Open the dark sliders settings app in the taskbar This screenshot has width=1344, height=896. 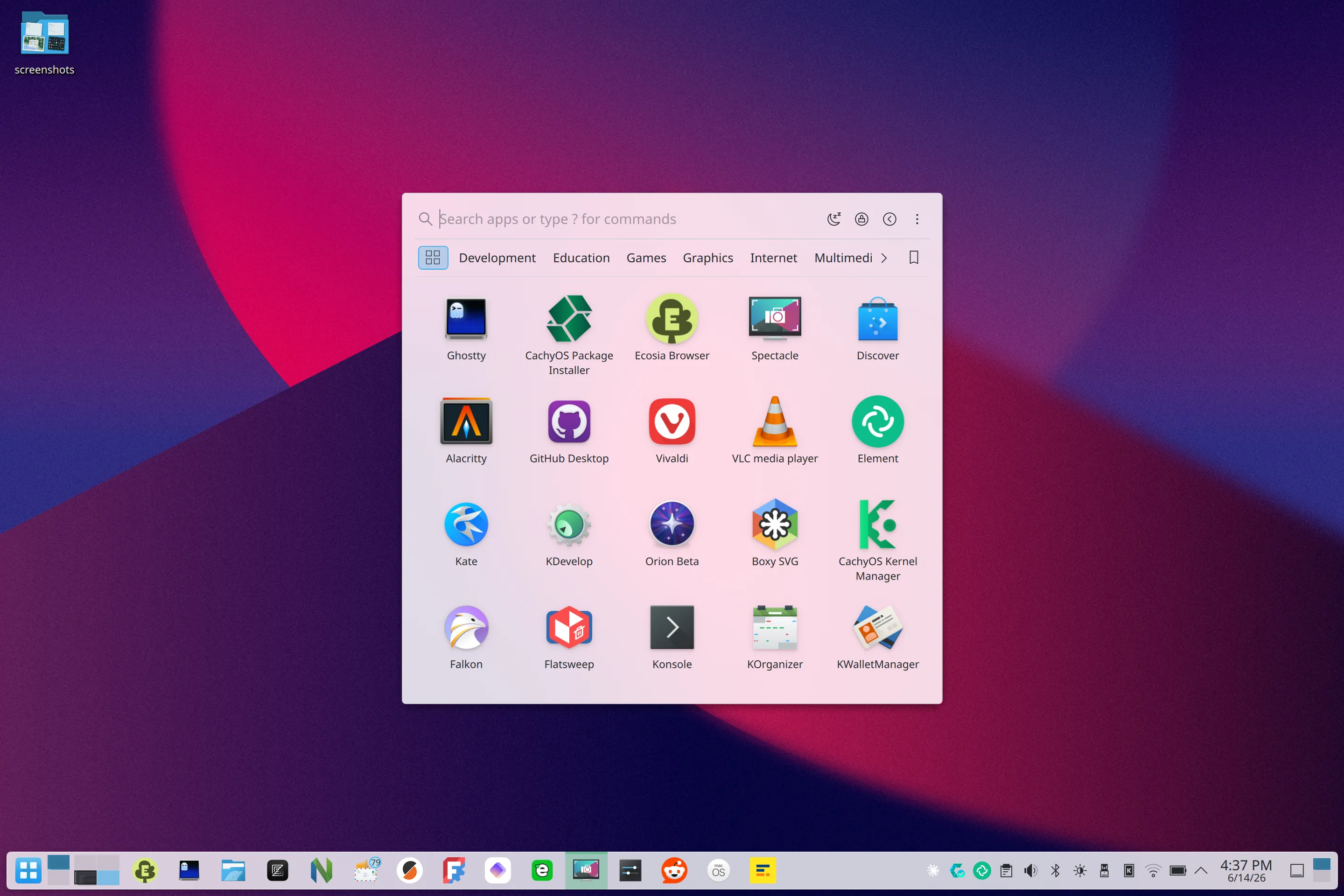[630, 870]
